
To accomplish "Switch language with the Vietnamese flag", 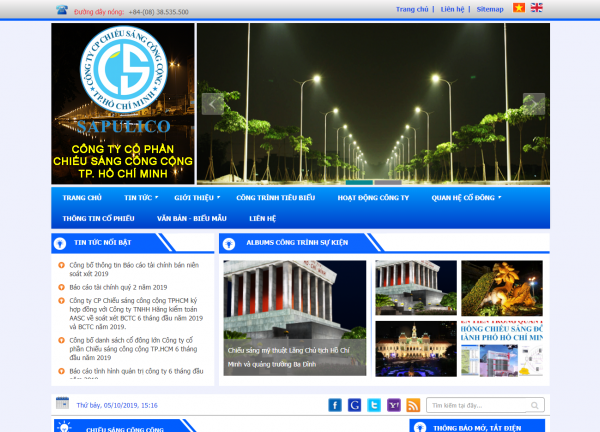I will 519,8.
